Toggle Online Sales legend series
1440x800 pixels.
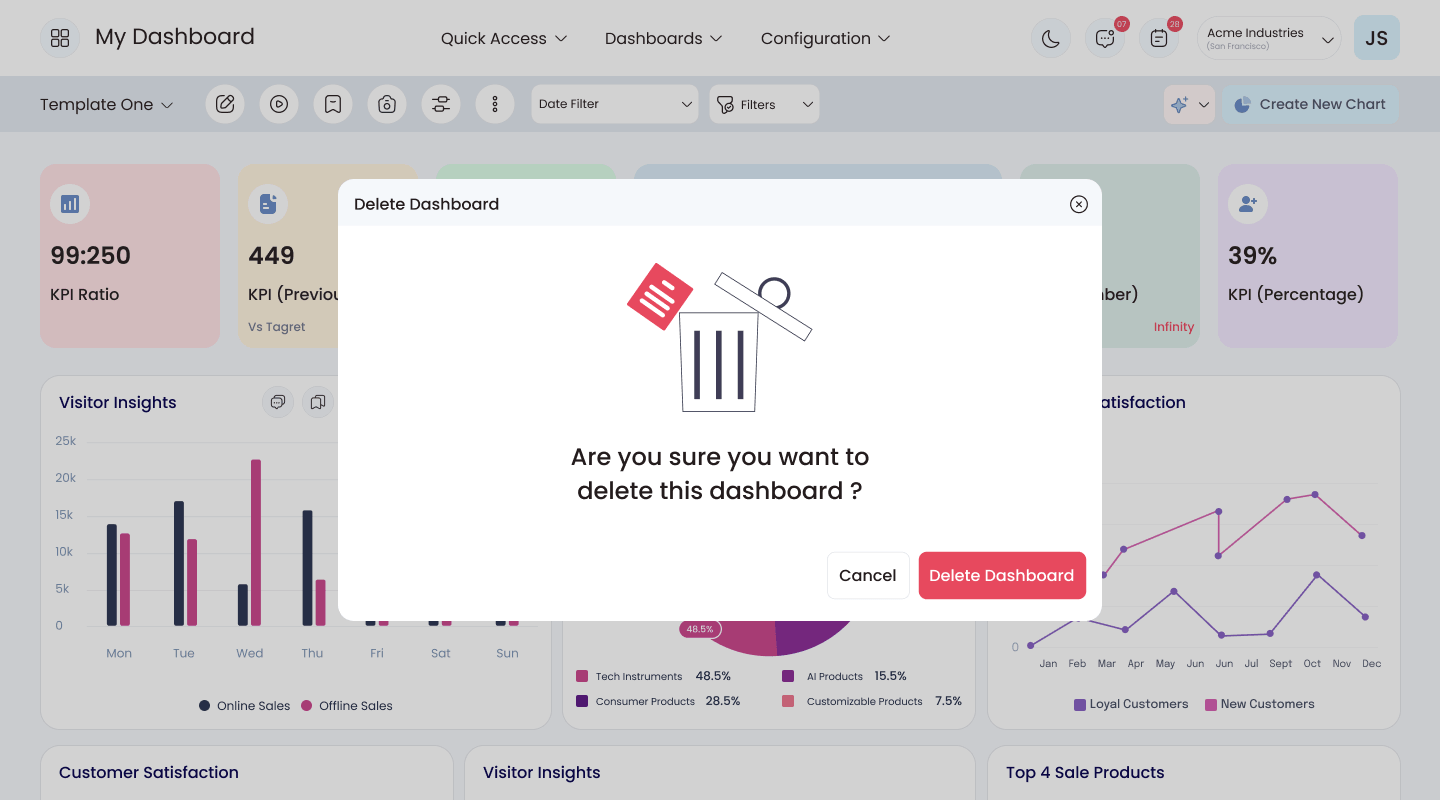245,706
